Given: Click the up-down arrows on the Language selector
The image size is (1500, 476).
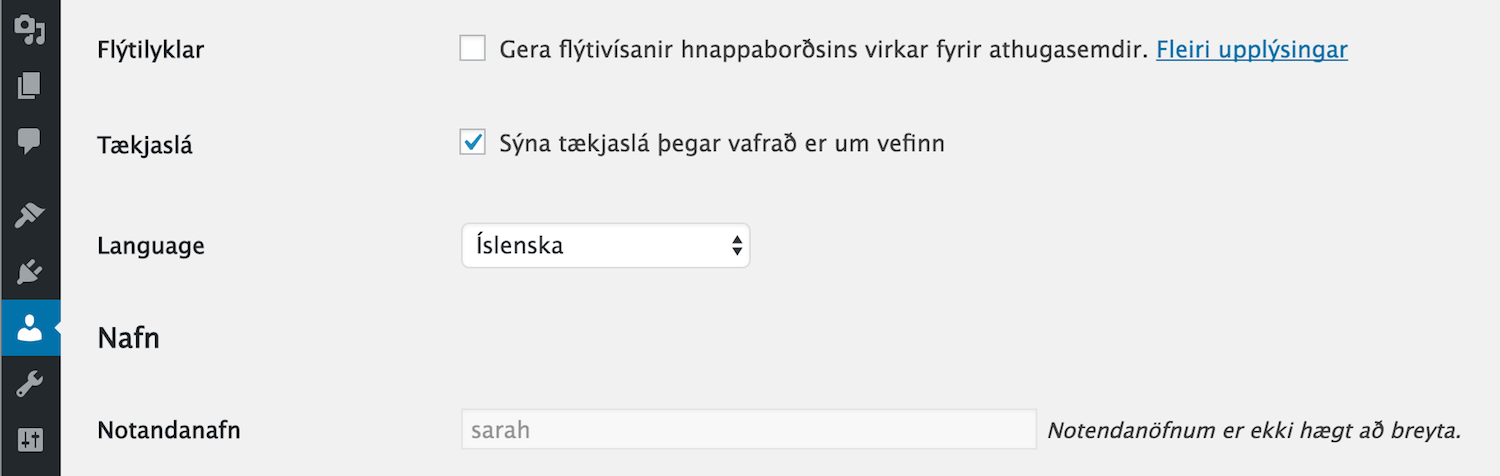Looking at the screenshot, I should click(x=736, y=245).
